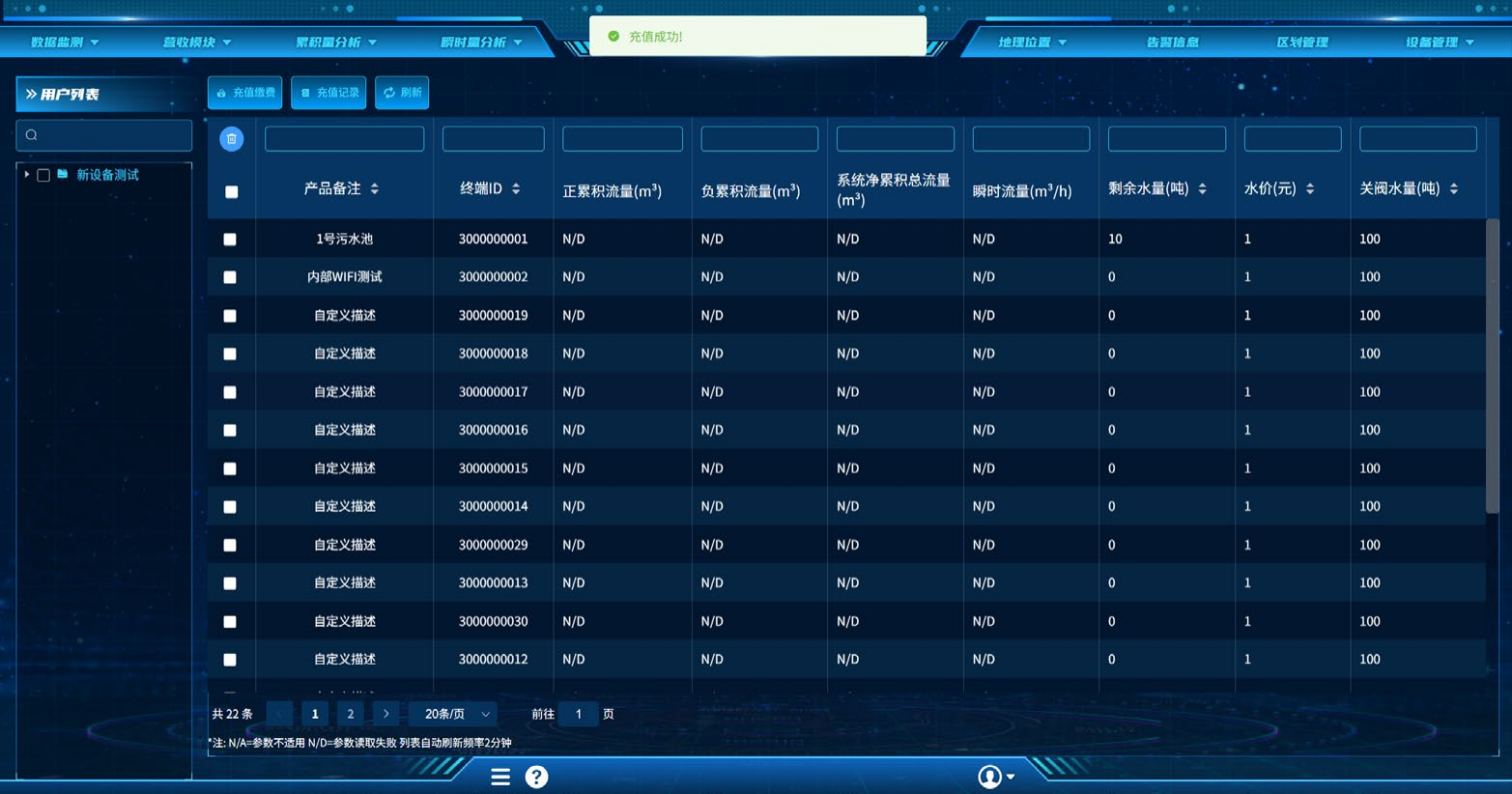This screenshot has width=1512, height=794.
Task: Click the blue trash delete icon
Action: coord(231,139)
